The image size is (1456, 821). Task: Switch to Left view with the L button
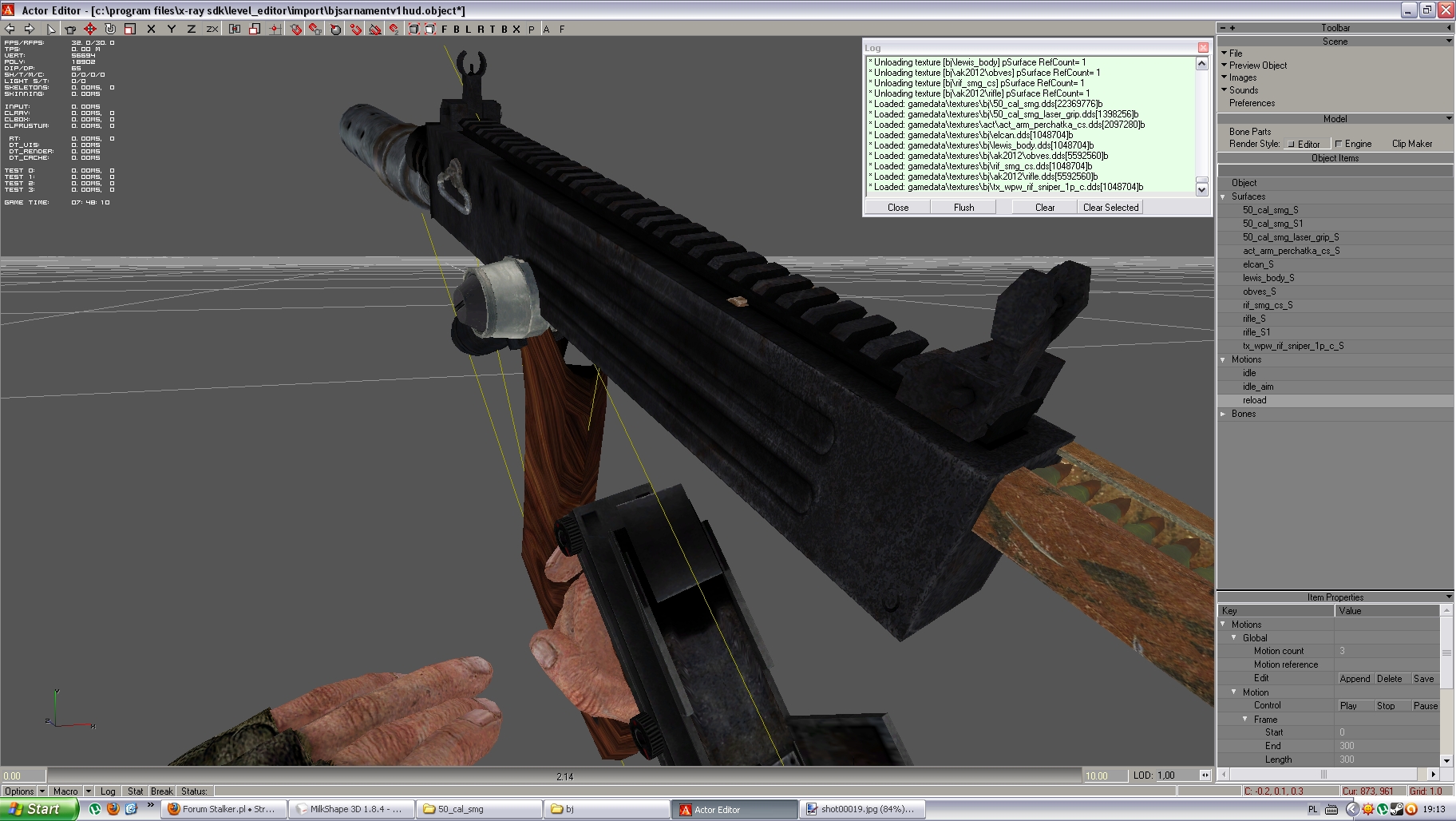(x=469, y=29)
